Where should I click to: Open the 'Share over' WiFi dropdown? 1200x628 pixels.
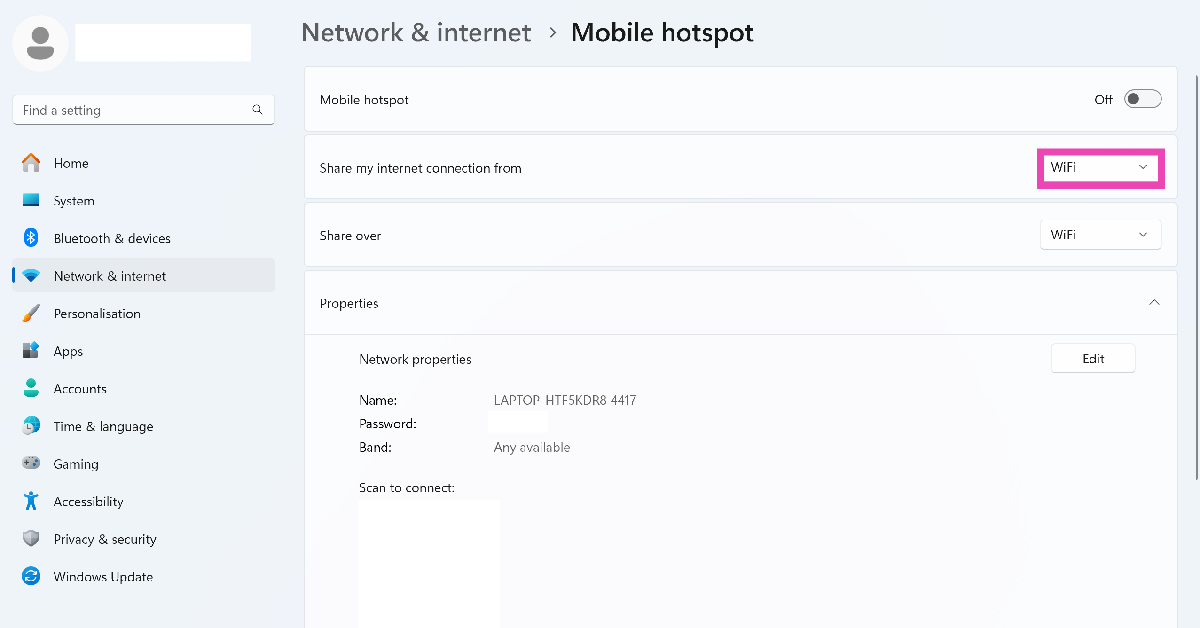coord(1100,235)
